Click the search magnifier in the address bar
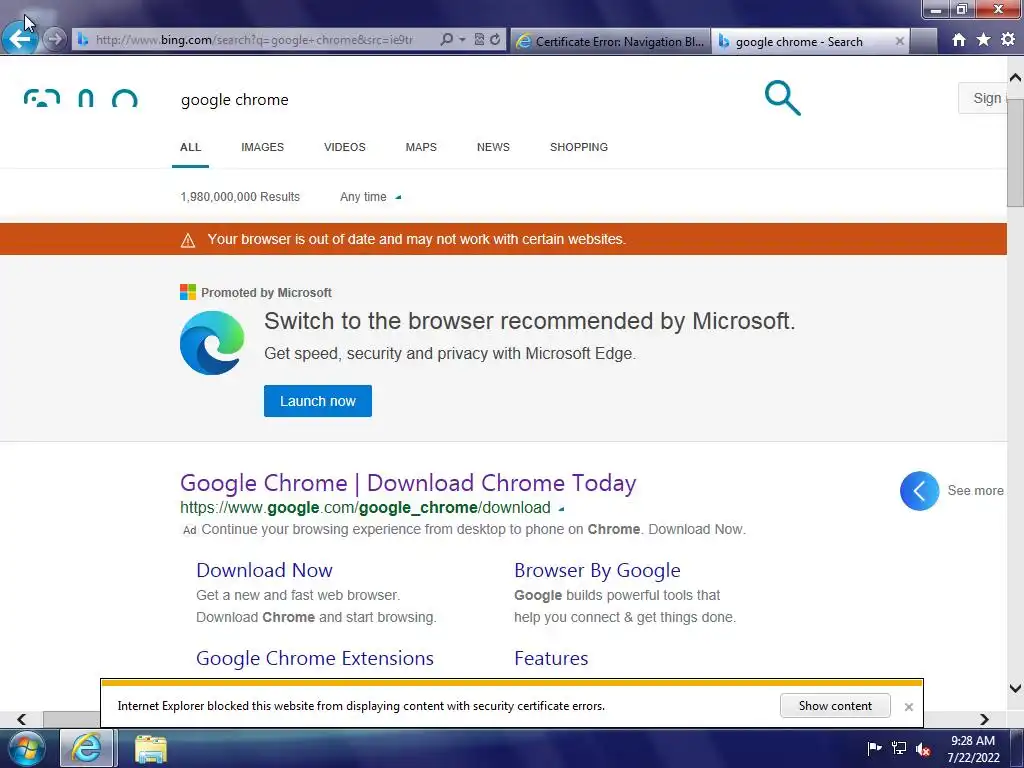 point(446,39)
